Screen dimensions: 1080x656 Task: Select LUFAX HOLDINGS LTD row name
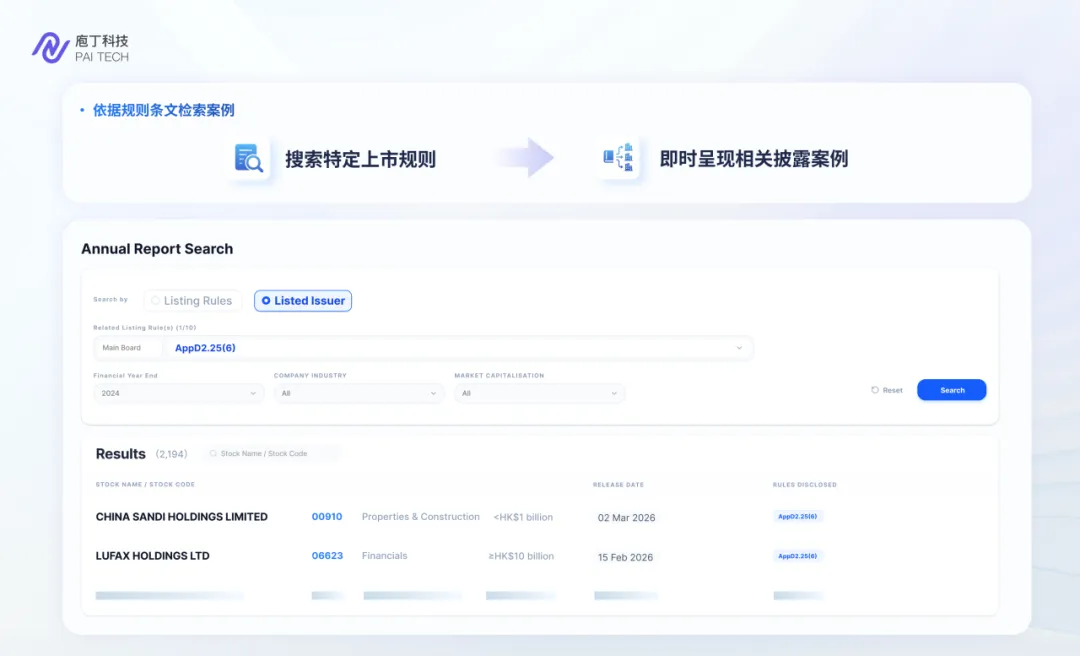coord(153,556)
